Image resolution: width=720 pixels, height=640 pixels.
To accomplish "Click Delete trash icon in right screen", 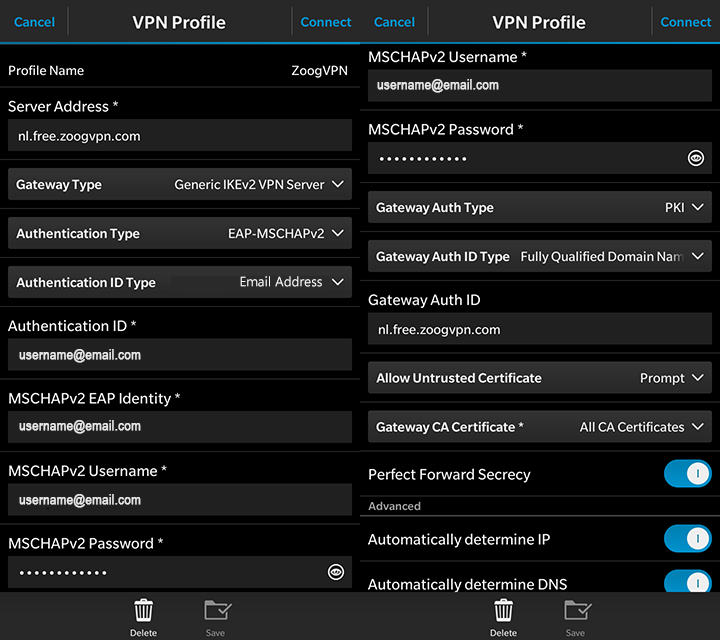I will click(503, 612).
